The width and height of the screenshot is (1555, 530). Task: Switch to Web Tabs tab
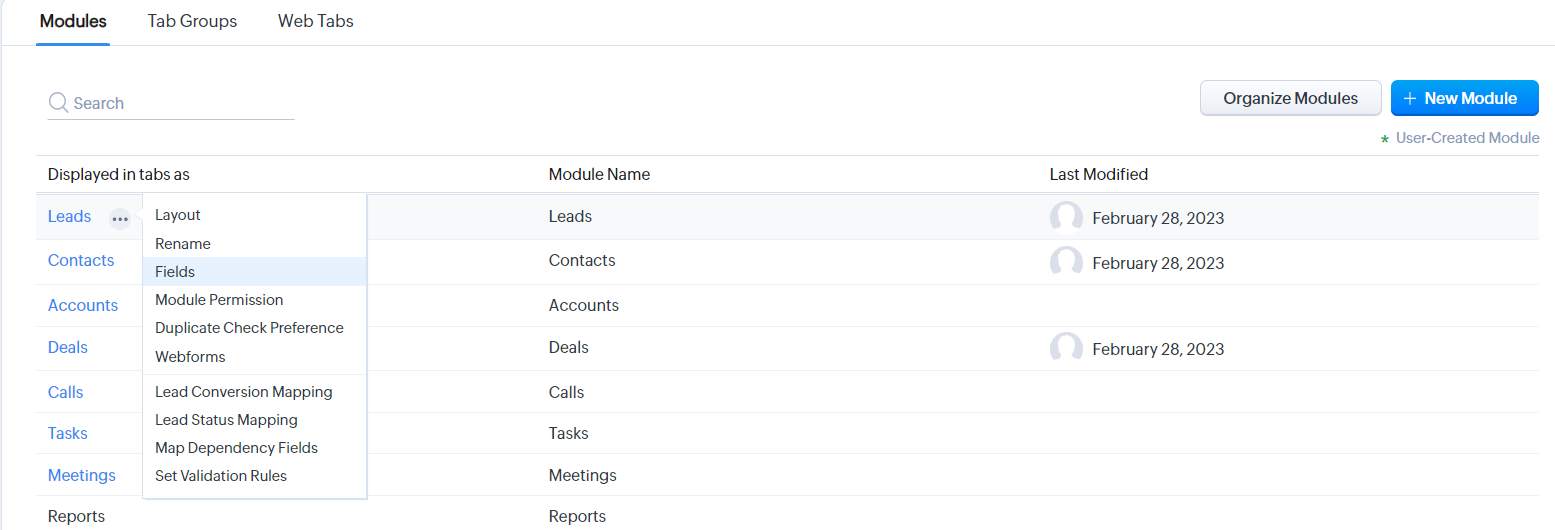click(315, 21)
